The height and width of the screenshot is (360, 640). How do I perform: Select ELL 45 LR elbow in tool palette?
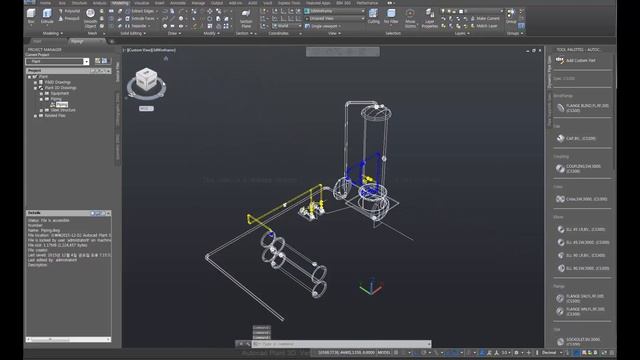[583, 229]
